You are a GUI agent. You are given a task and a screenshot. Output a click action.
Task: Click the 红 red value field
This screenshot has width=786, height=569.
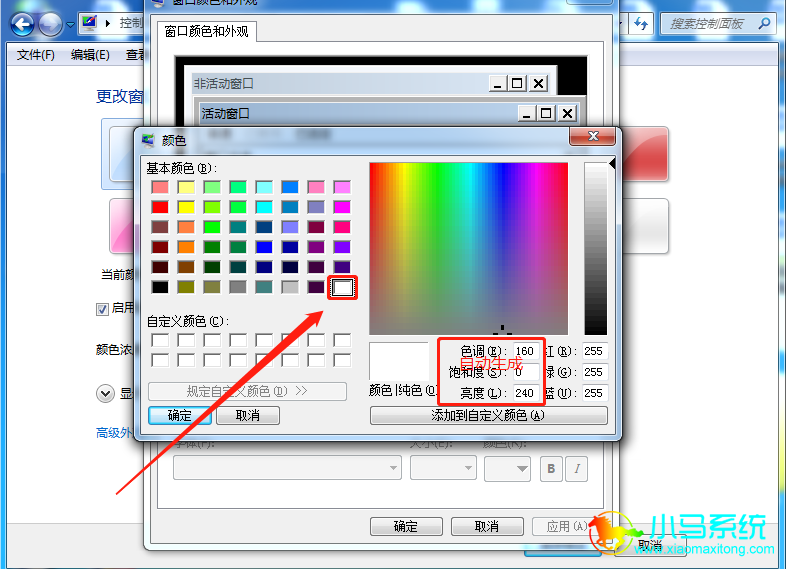coord(595,351)
